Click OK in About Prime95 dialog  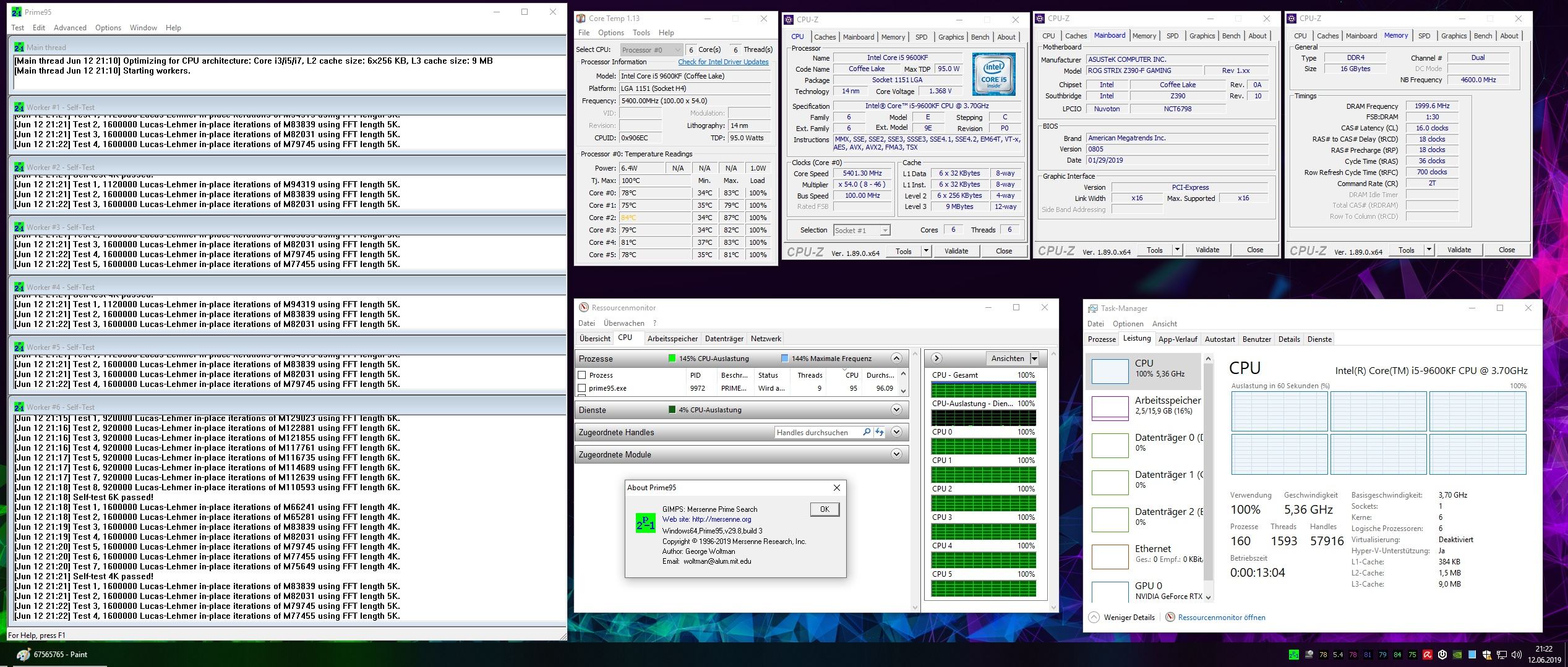tap(825, 509)
